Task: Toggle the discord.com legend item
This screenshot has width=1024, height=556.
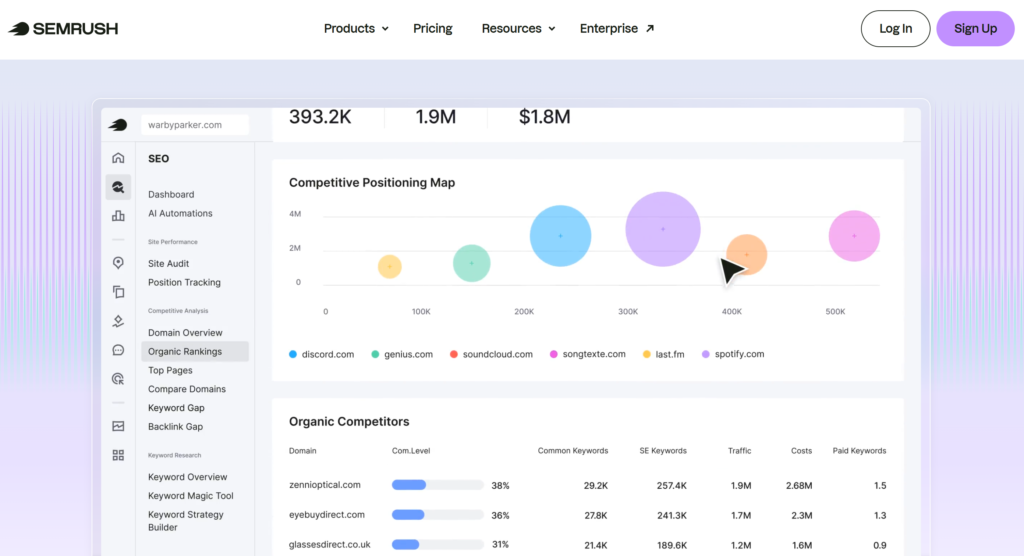Action: (321, 354)
